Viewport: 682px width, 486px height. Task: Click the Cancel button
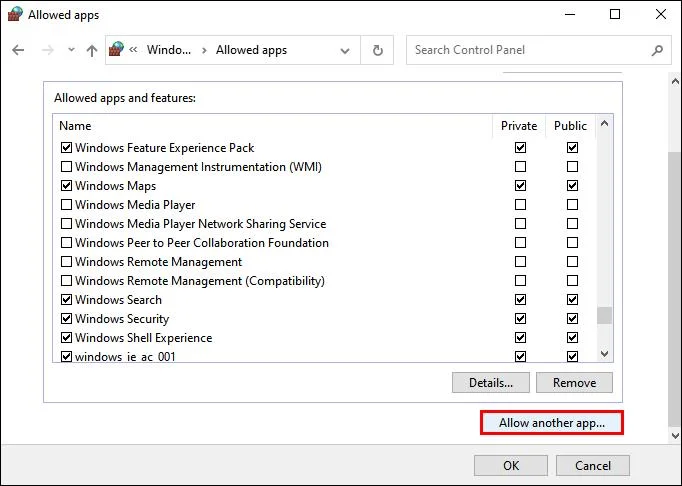coord(593,466)
